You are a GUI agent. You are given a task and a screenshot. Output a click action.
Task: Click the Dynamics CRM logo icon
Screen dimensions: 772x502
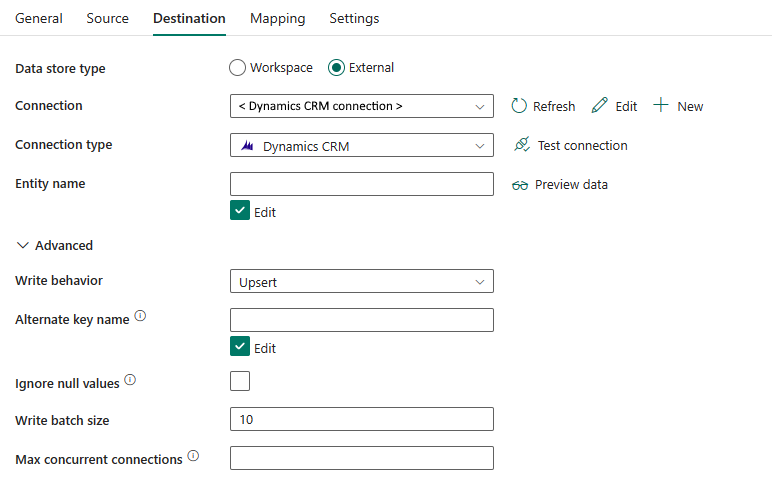point(247,146)
